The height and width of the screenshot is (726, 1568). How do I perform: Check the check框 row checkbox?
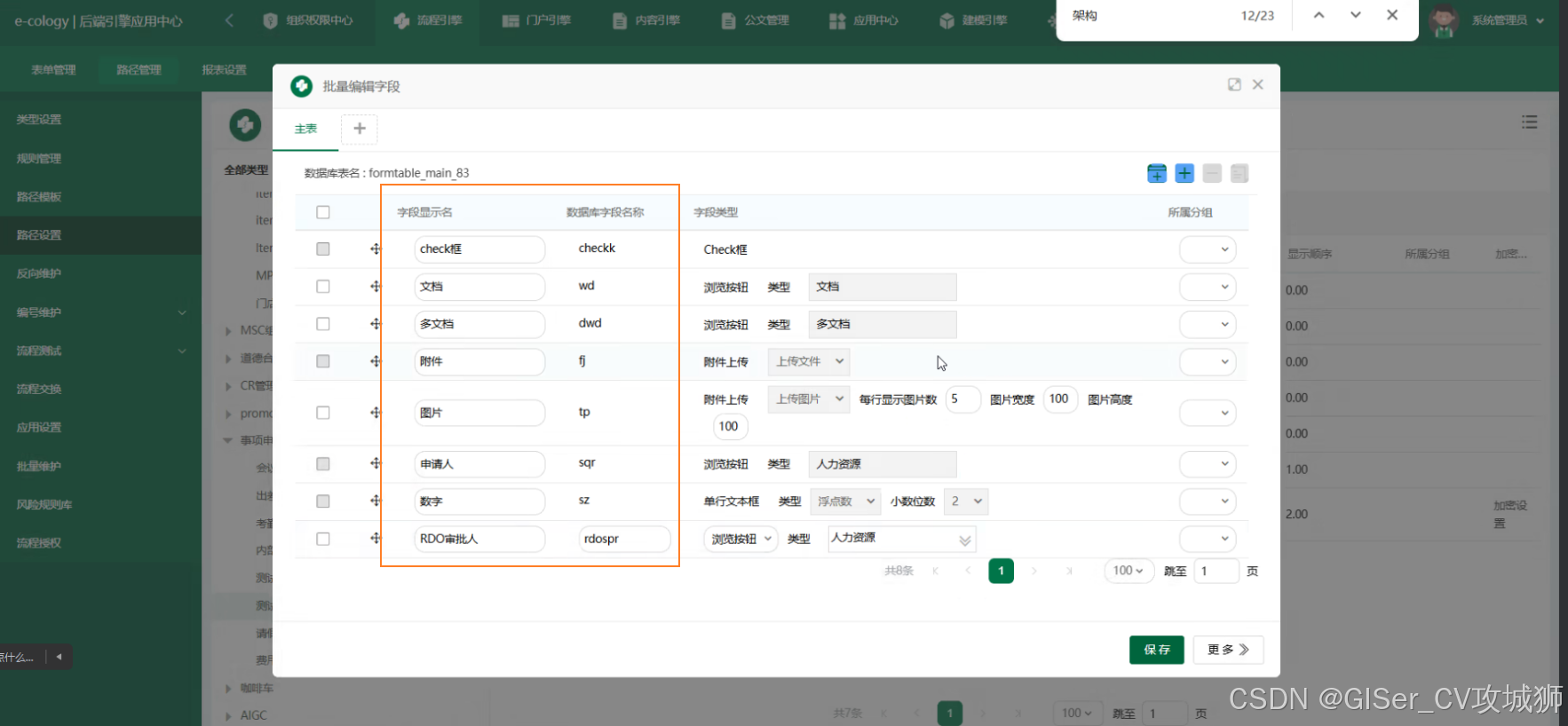[323, 249]
